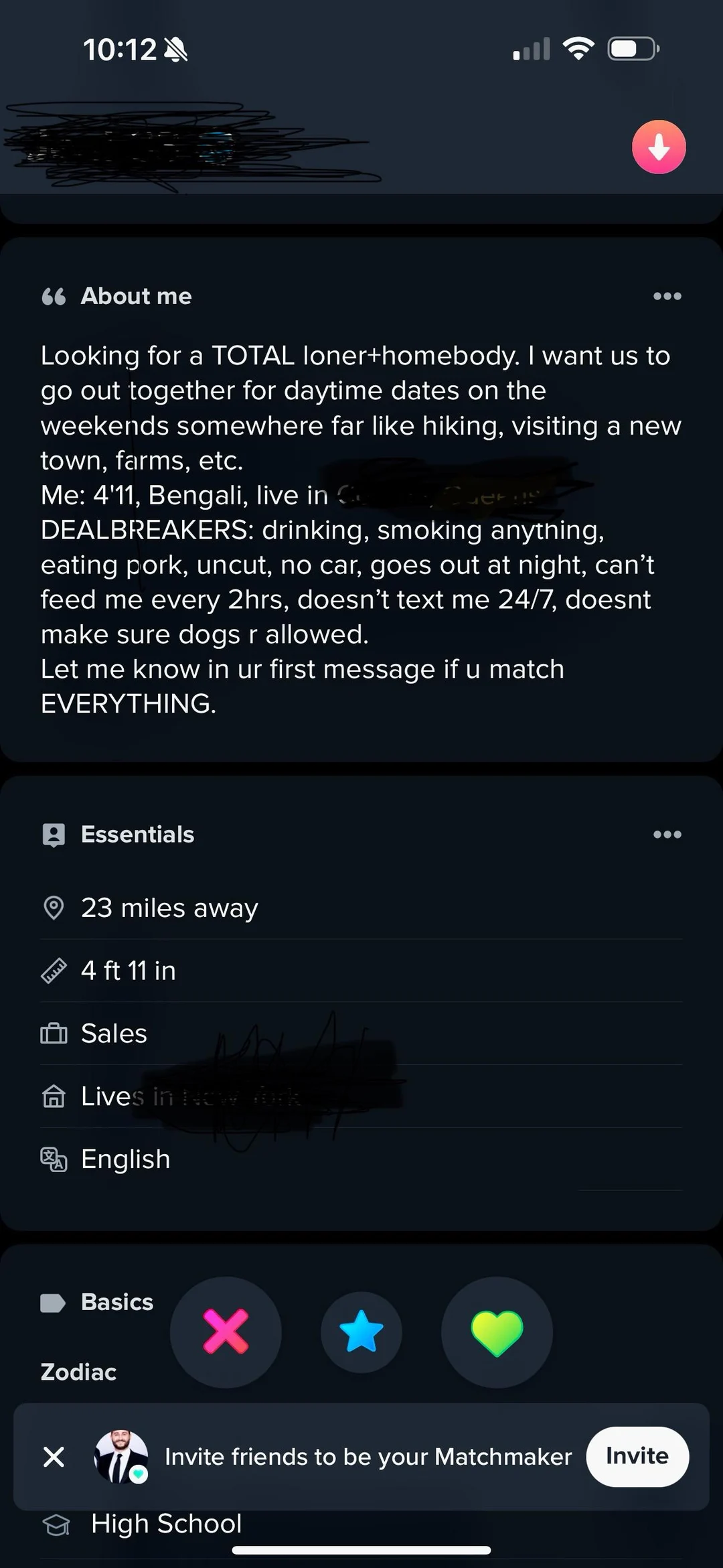The width and height of the screenshot is (723, 1568).
Task: Tap the red X Nope button
Action: point(226,1332)
